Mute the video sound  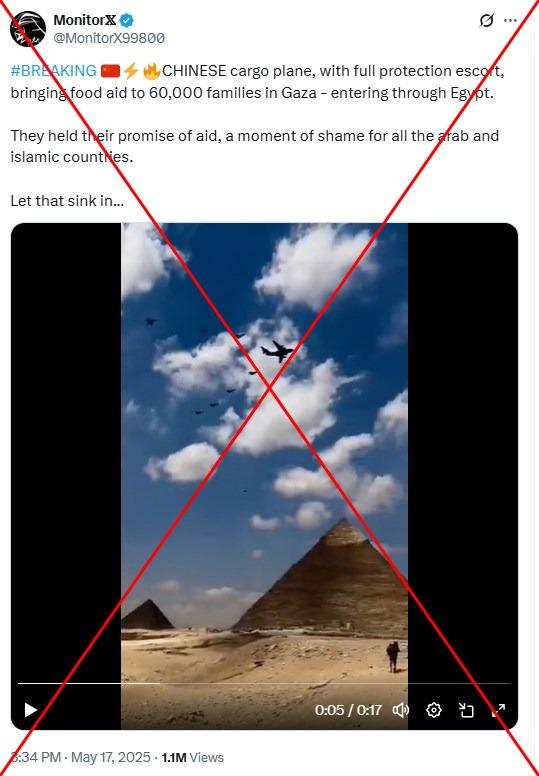click(400, 710)
